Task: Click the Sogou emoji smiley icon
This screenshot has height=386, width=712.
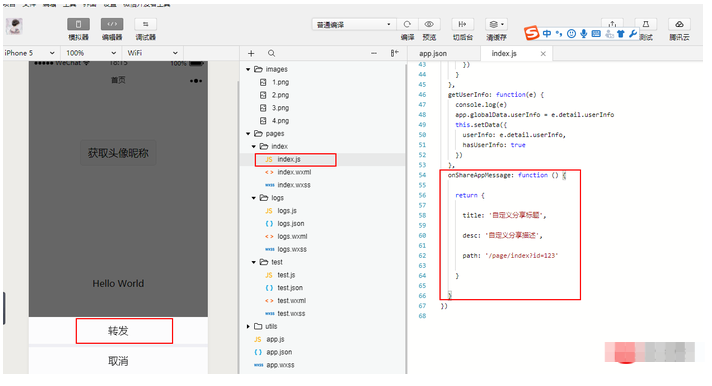Action: click(572, 34)
